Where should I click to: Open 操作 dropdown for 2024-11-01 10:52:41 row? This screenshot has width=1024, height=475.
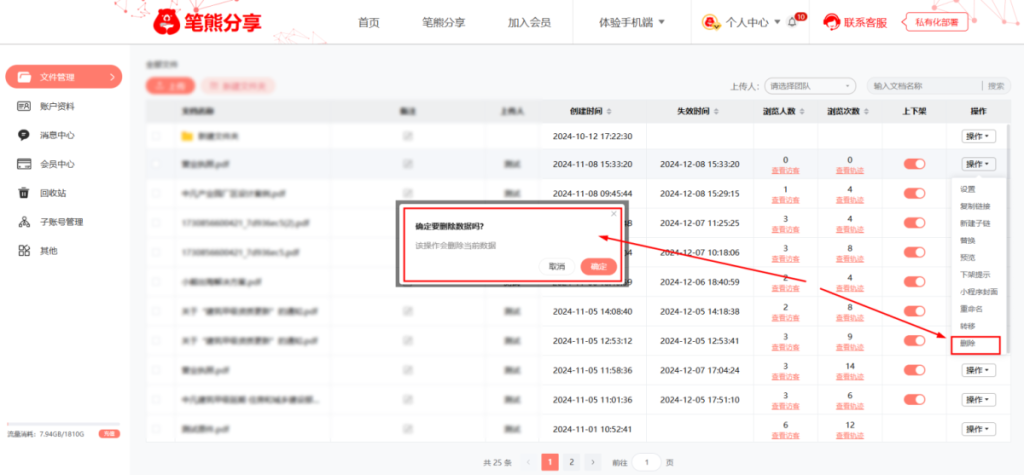978,429
